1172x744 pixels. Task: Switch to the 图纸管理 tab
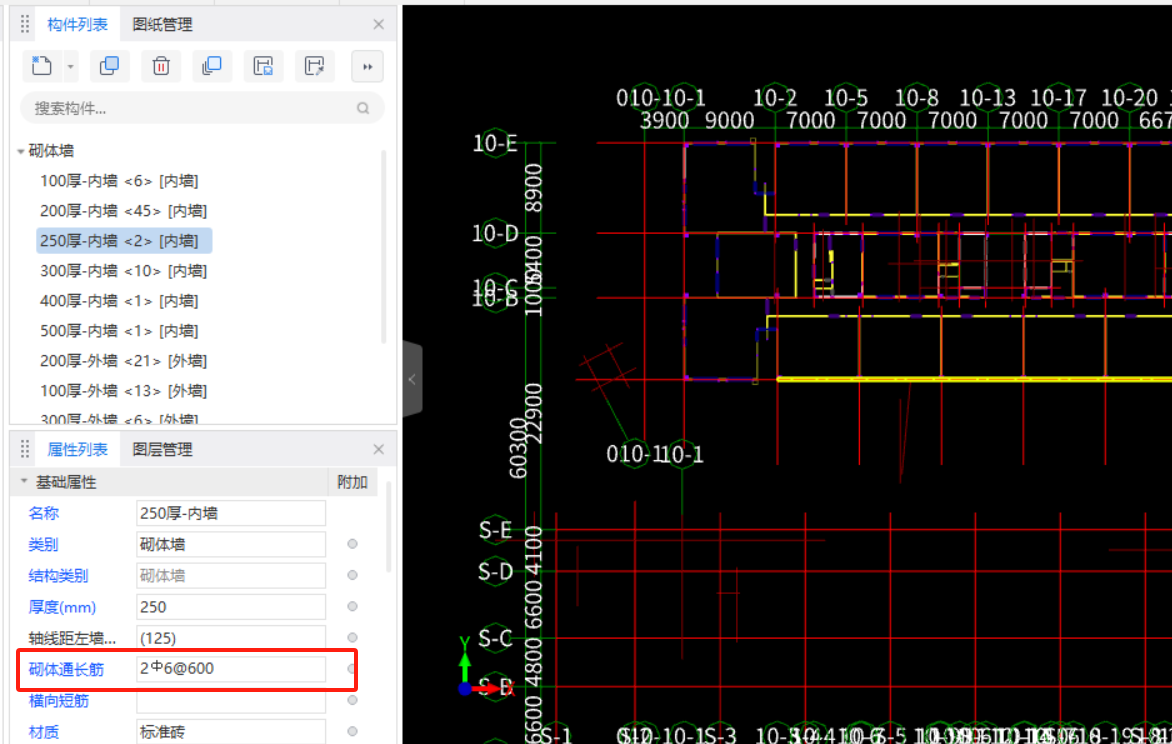click(x=162, y=24)
